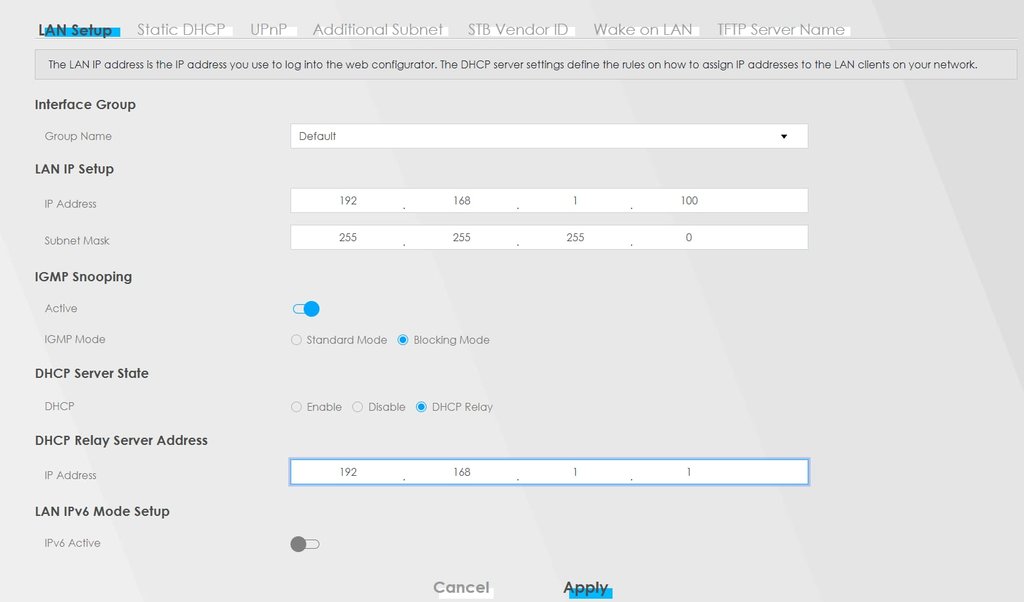Choose the DHCP Relay radio button

pos(421,407)
